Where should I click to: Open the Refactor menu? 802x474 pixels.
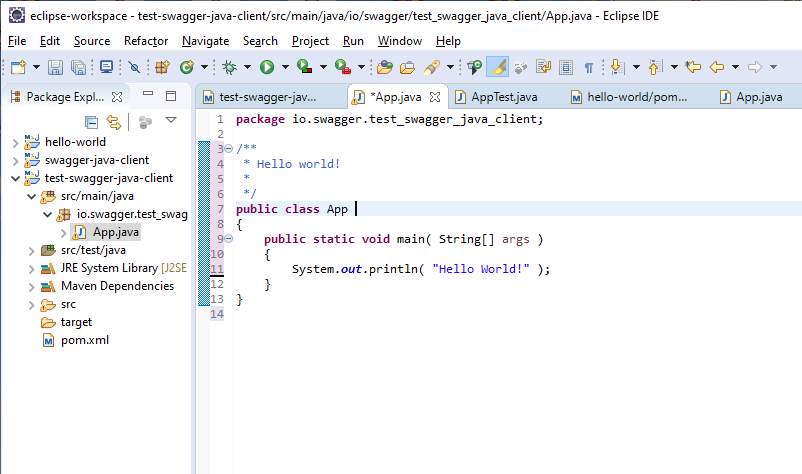pyautogui.click(x=146, y=41)
